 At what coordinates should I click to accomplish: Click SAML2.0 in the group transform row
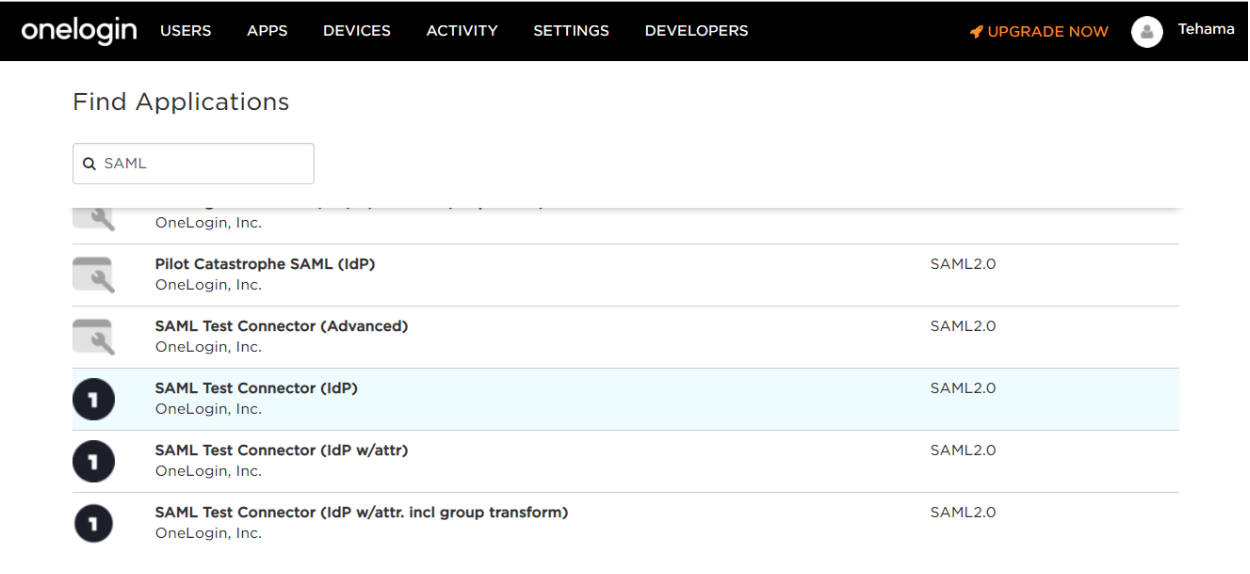(962, 513)
